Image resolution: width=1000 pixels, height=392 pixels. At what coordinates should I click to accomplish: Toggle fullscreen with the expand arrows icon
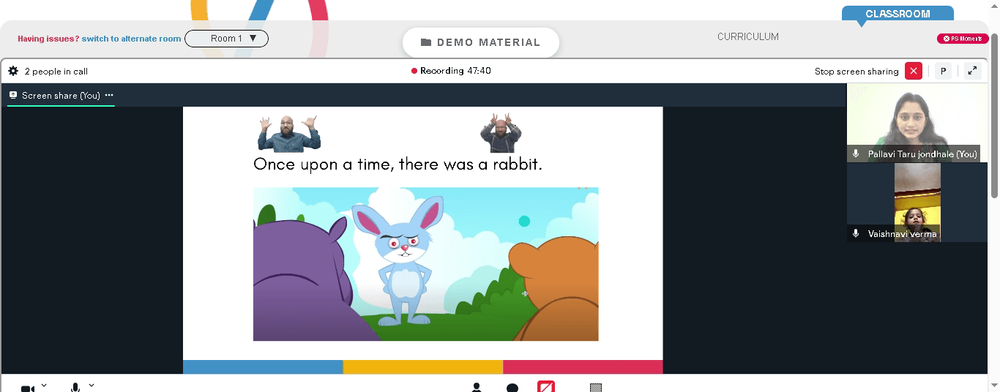click(x=972, y=71)
